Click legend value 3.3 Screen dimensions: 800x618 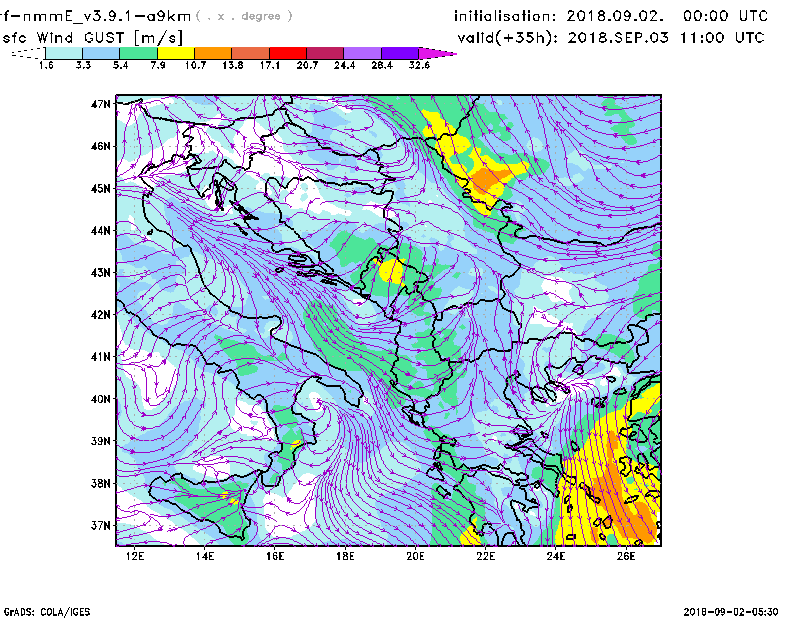(x=83, y=65)
